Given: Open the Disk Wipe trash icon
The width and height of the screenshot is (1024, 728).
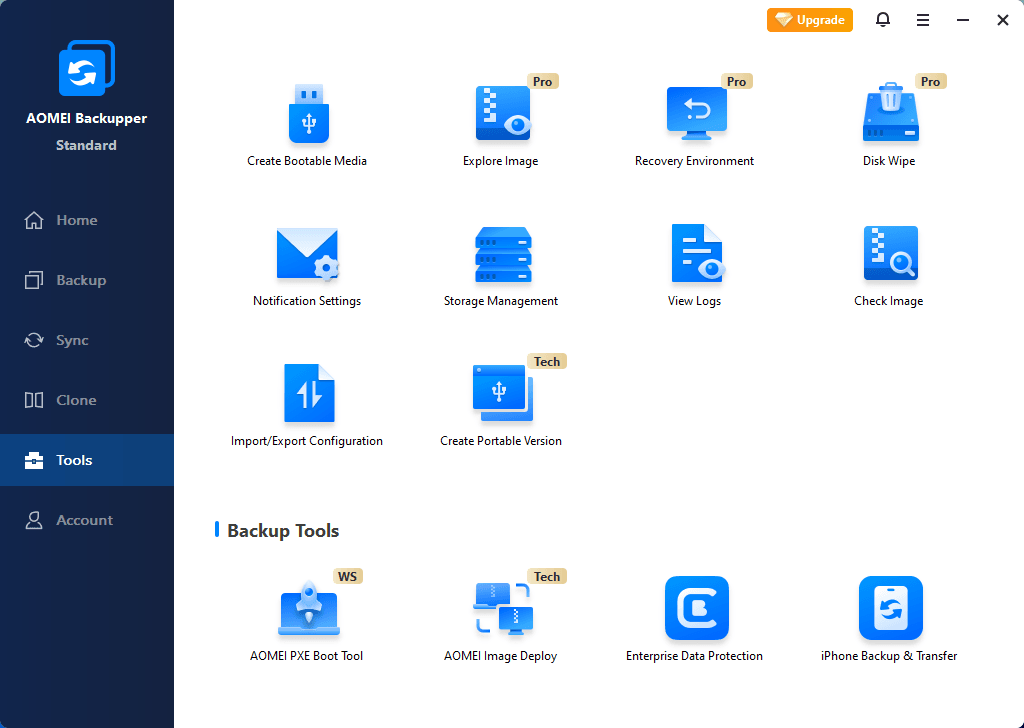Looking at the screenshot, I should coord(891,112).
